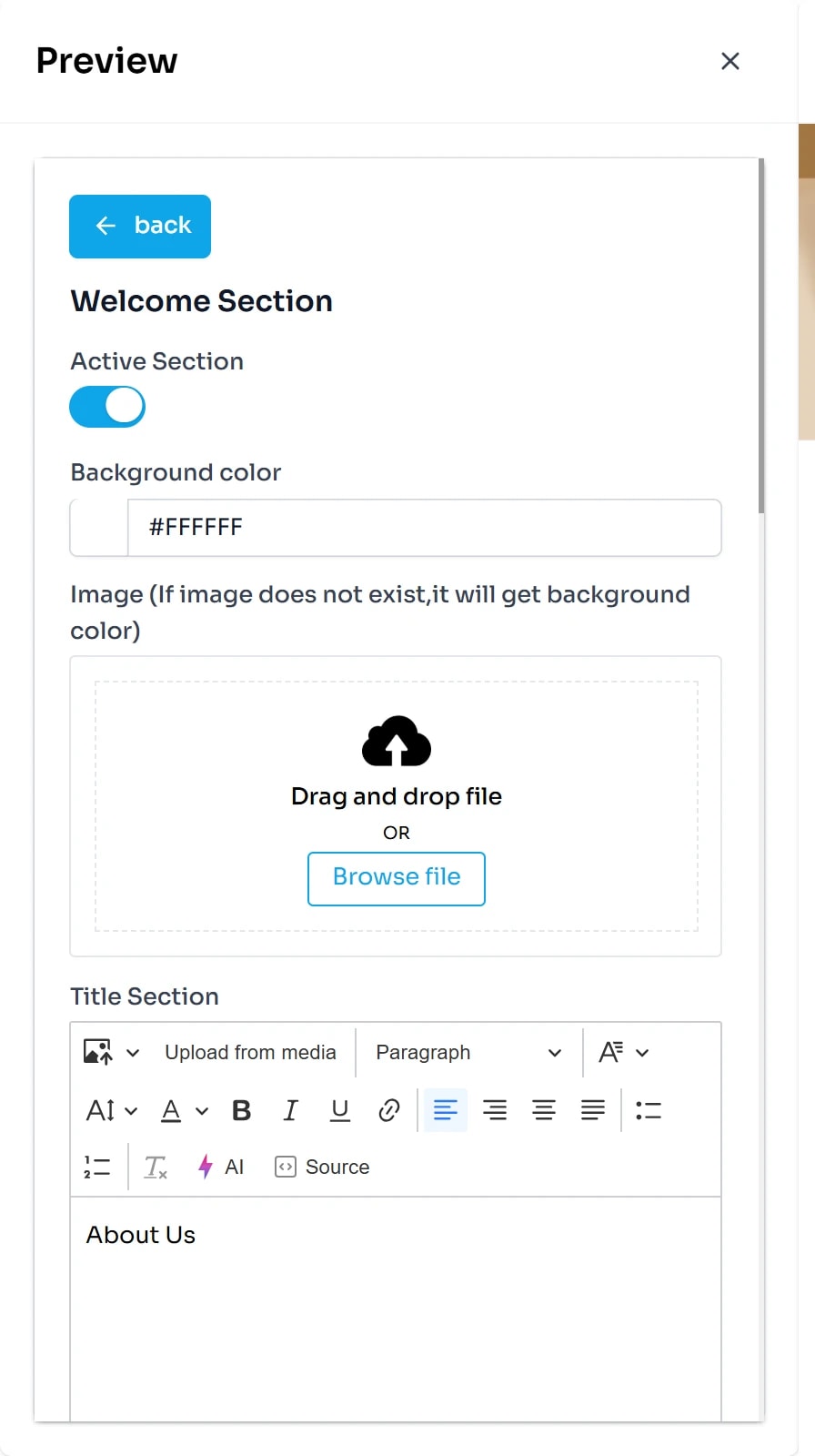The image size is (815, 1456).
Task: Open the AI assistant tool
Action: pos(221,1167)
